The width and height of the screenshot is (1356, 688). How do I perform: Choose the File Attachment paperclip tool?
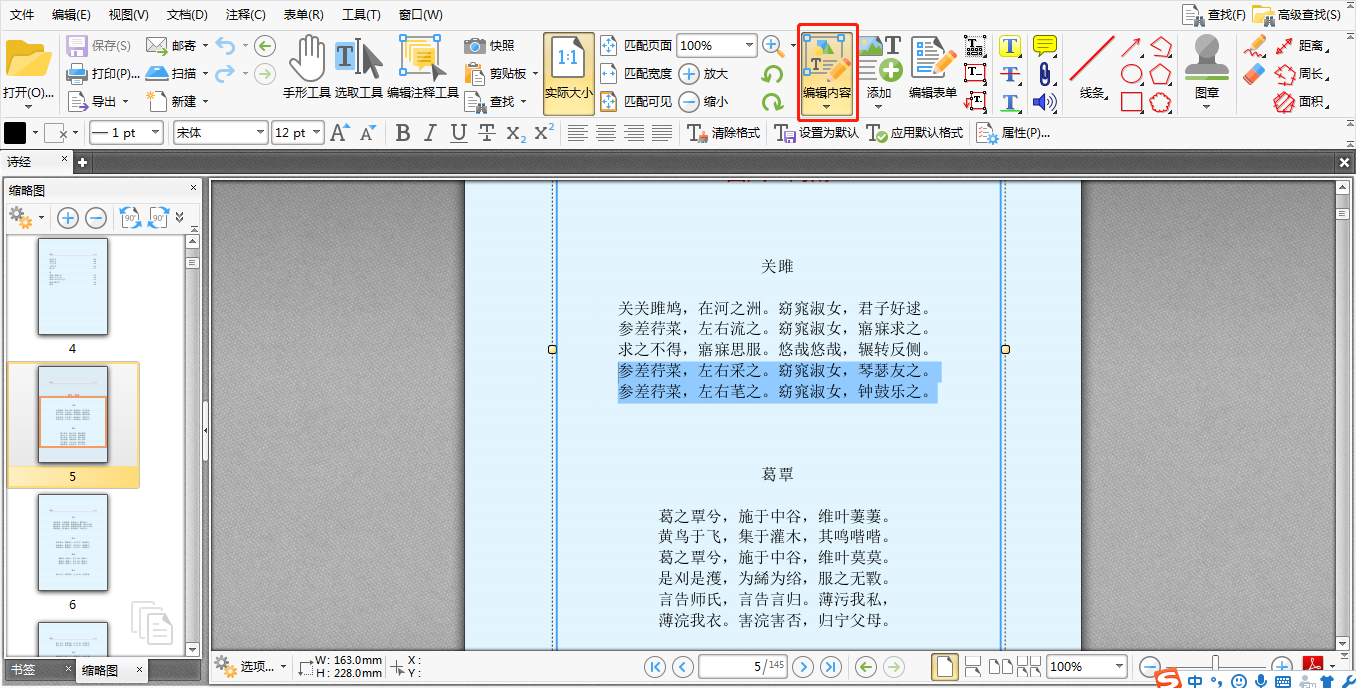pos(1045,74)
